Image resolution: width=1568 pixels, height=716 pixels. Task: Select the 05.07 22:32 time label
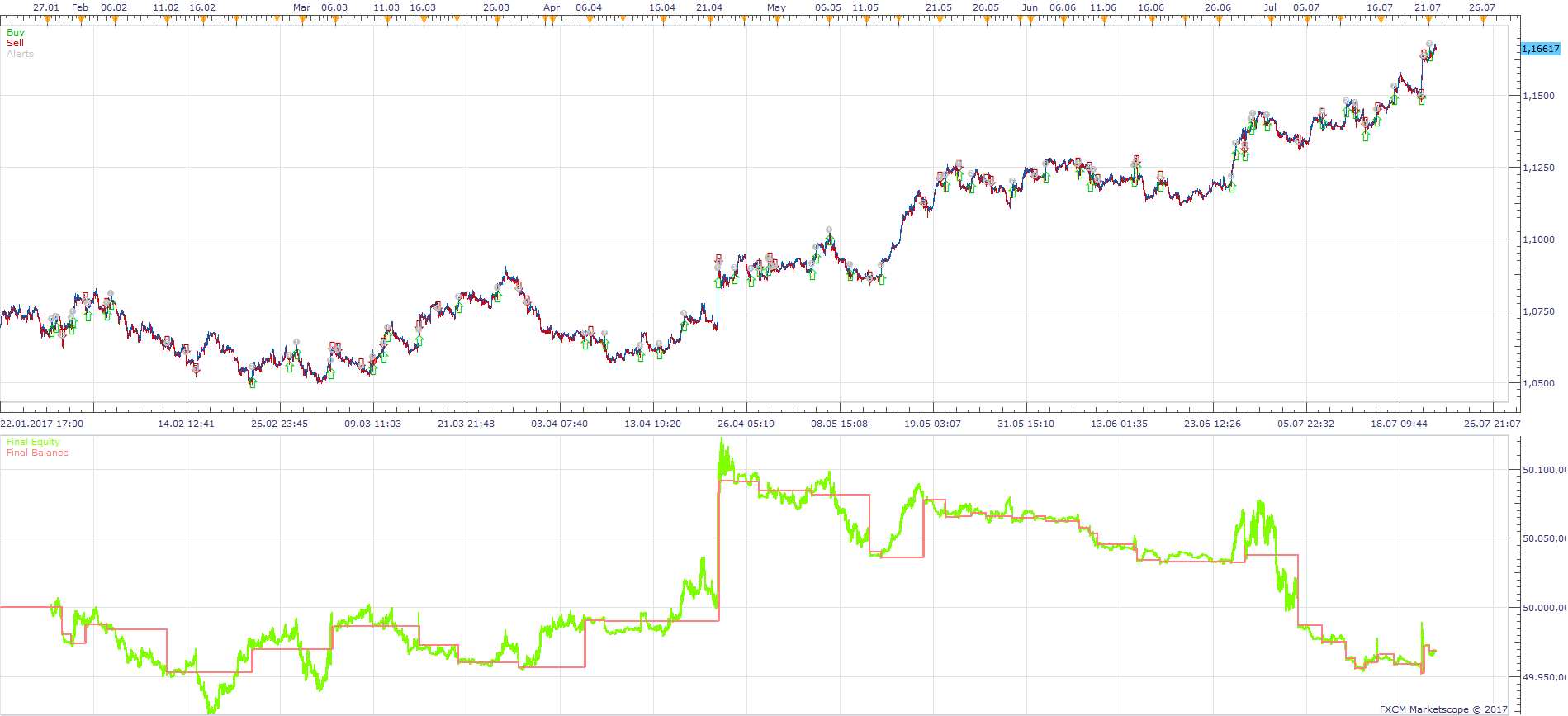point(1305,424)
